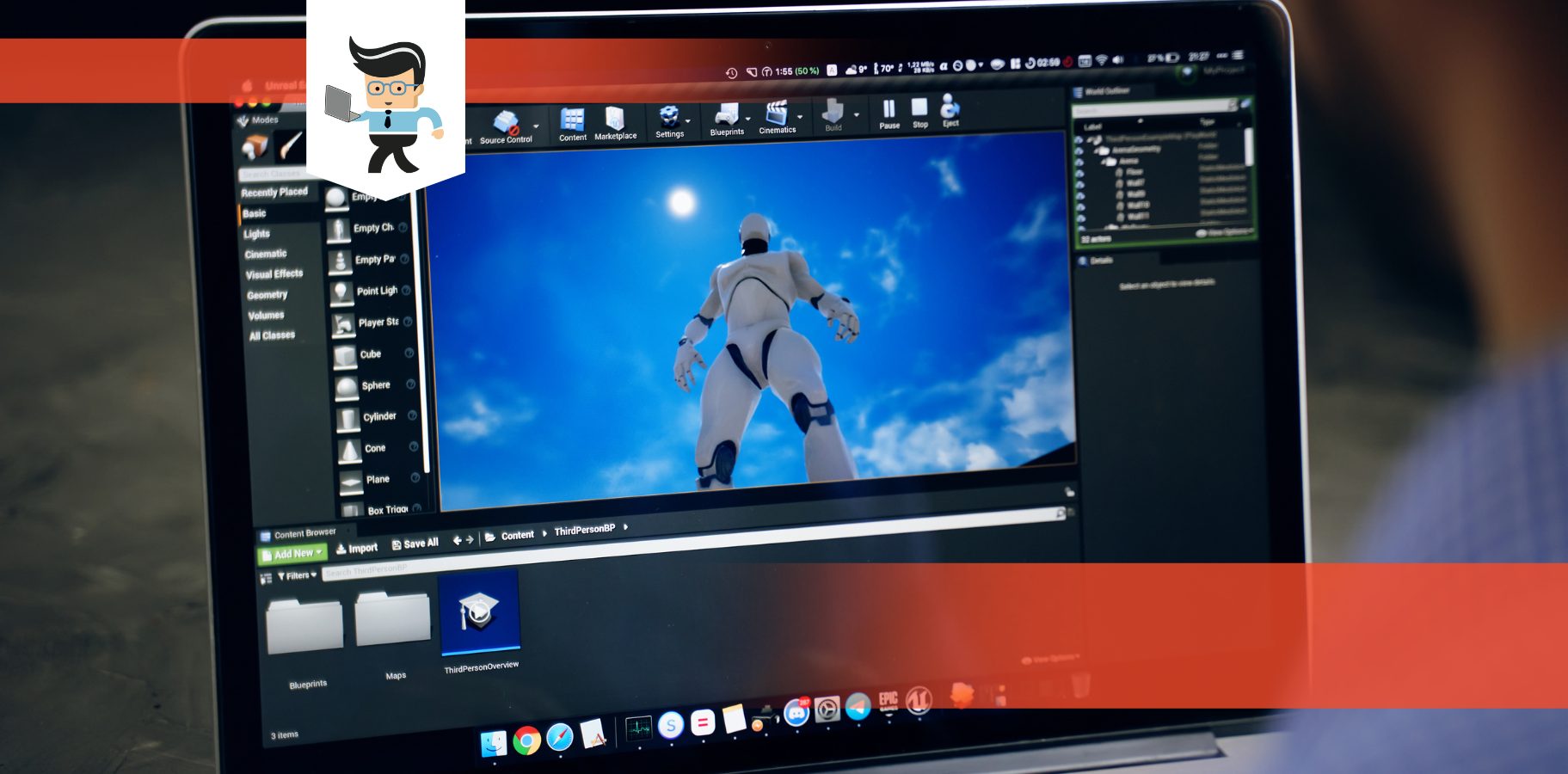Open Epic Games Launcher from the dock

tap(888, 703)
